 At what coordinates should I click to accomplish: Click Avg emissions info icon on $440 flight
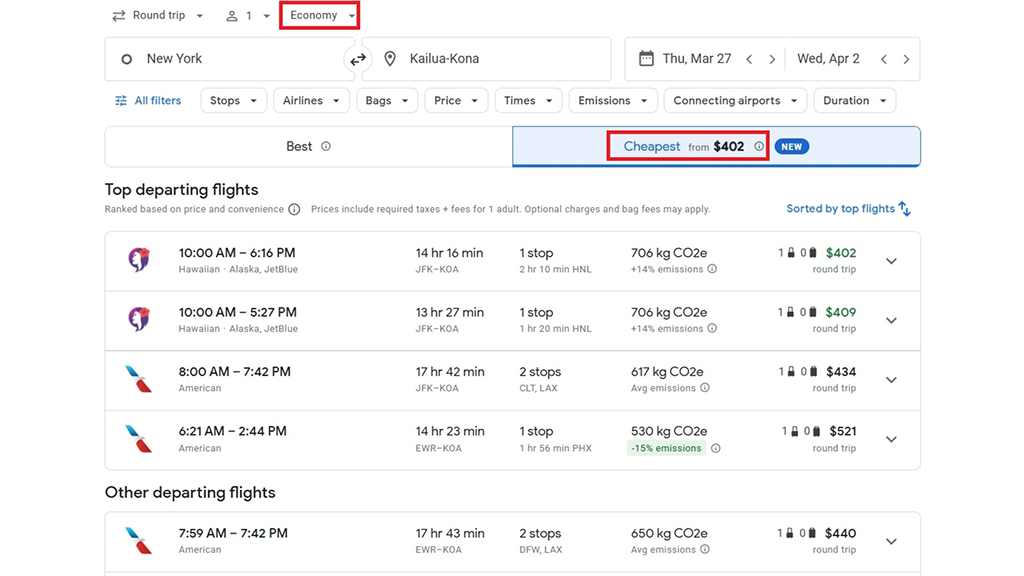tap(705, 549)
